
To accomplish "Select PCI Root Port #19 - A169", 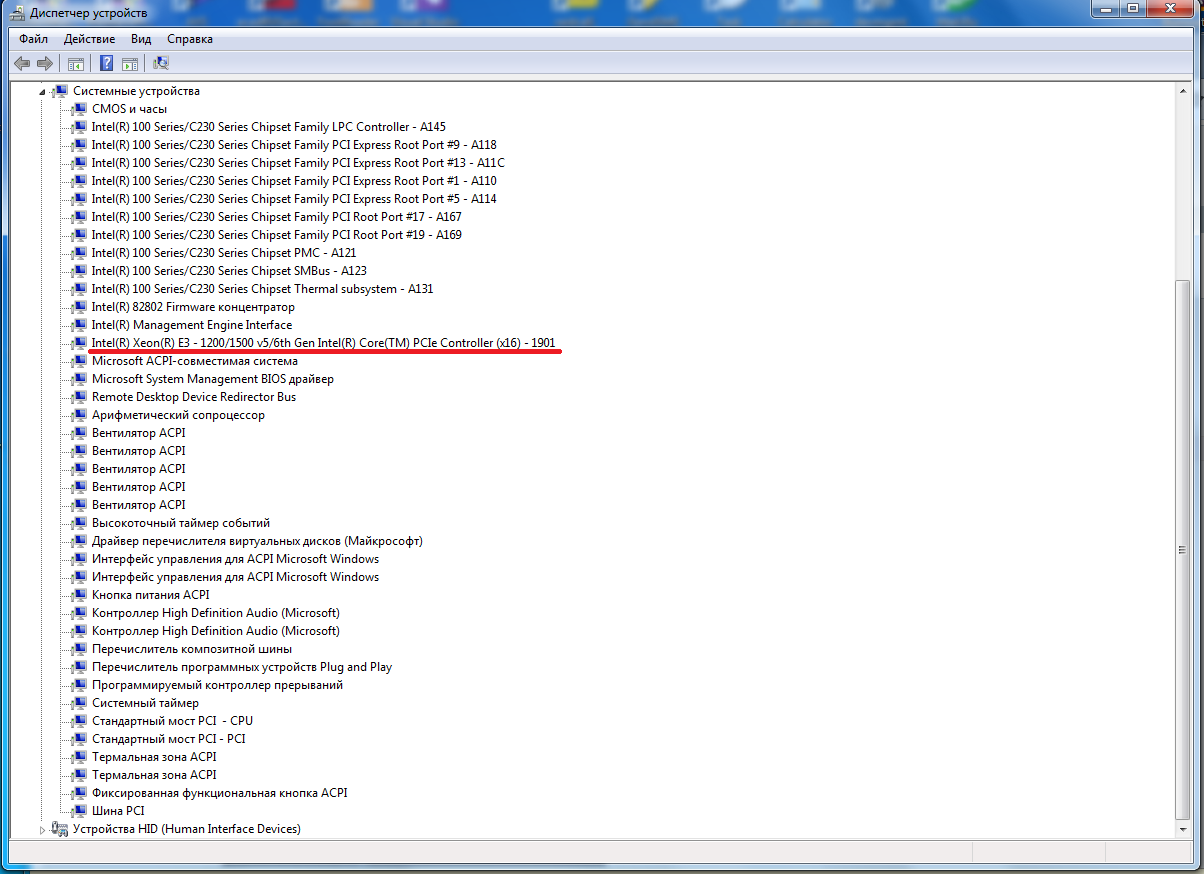I will pyautogui.click(x=276, y=235).
